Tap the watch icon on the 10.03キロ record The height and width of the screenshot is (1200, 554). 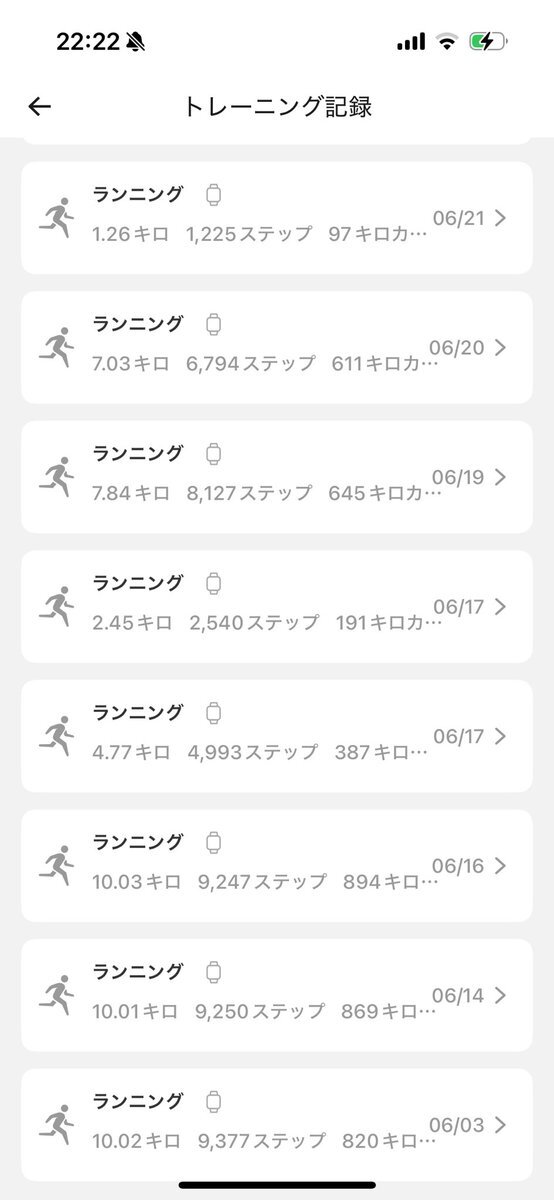tap(213, 842)
